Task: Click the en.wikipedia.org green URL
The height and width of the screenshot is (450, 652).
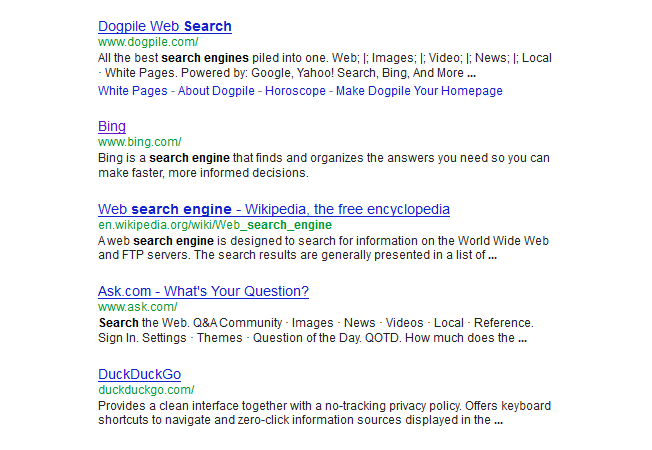Action: 215,225
